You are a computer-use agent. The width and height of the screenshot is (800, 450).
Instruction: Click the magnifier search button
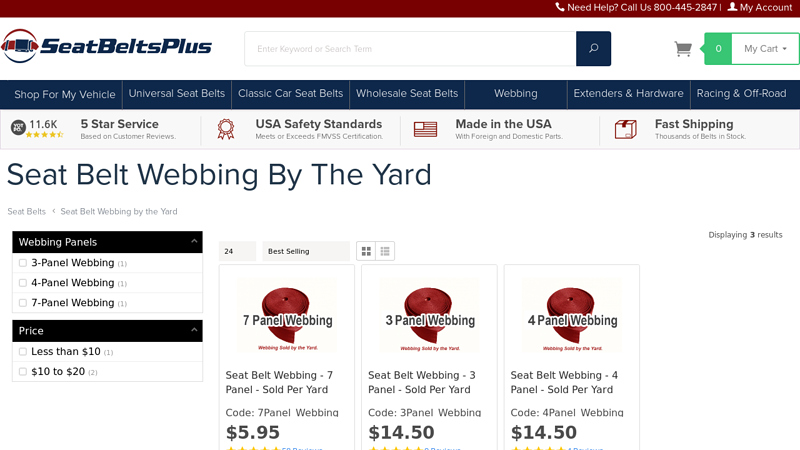(593, 48)
